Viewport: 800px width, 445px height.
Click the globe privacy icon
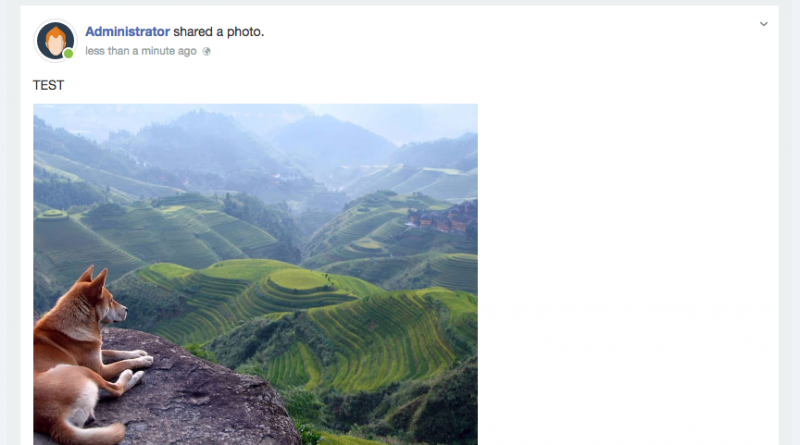coord(206,51)
